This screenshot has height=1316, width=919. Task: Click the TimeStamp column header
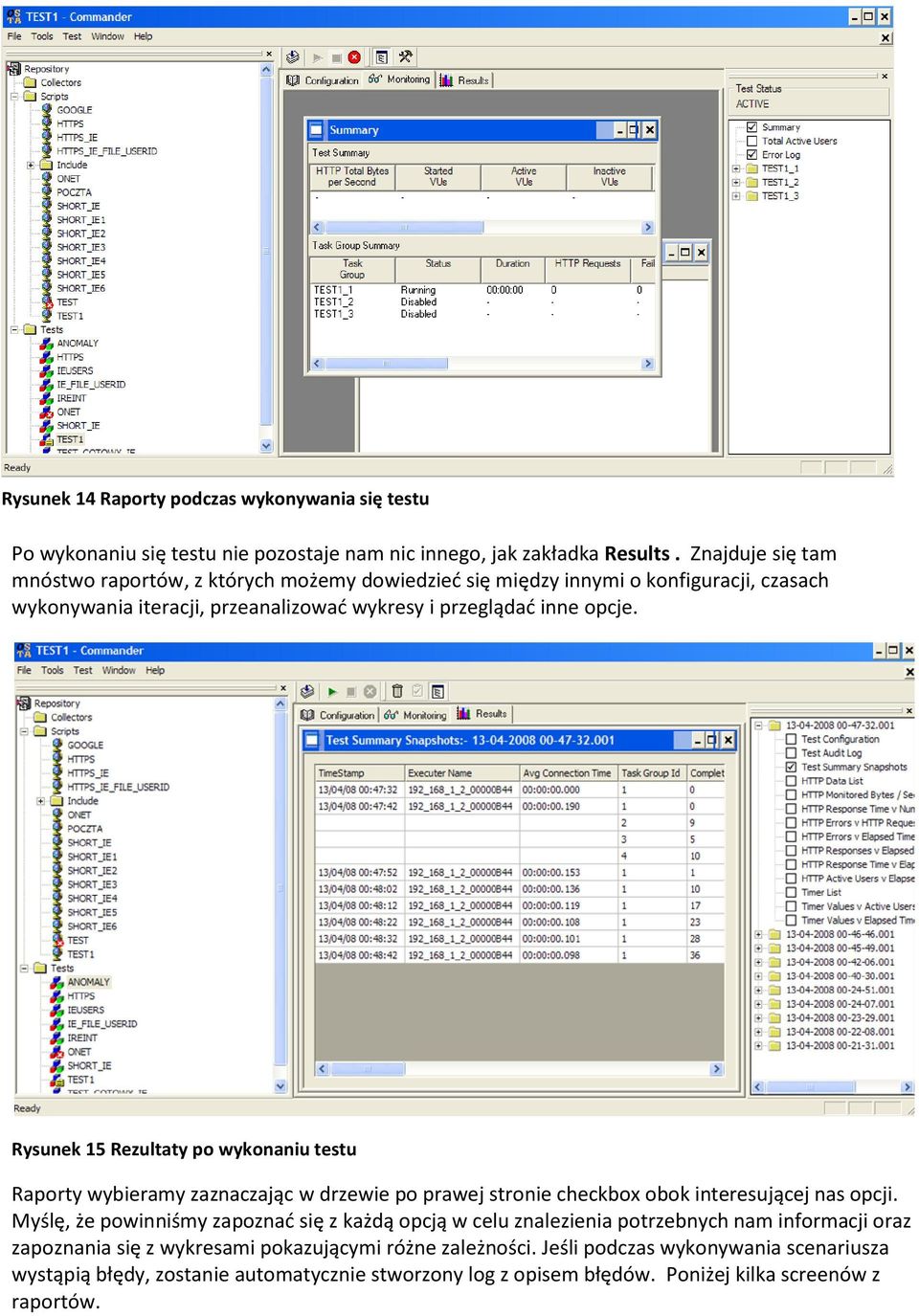360,772
